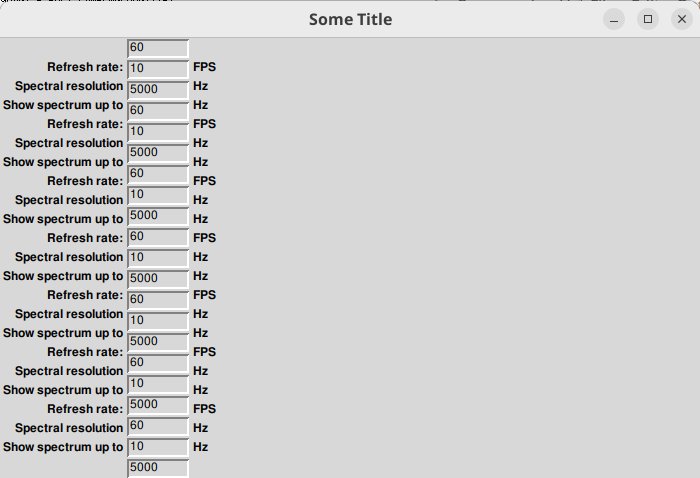Click the Some Title window title bar text

pos(350,19)
